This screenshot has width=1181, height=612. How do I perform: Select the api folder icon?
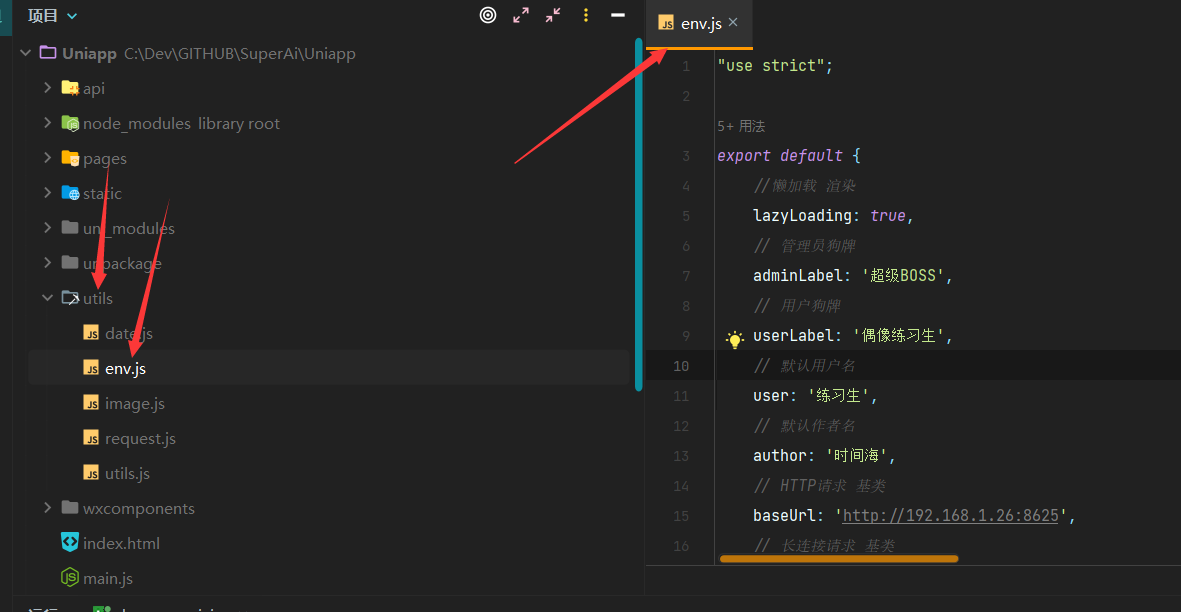coord(70,88)
